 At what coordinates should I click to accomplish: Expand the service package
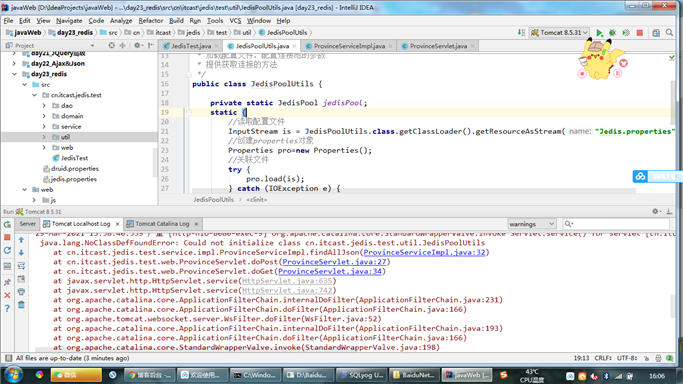[x=44, y=126]
